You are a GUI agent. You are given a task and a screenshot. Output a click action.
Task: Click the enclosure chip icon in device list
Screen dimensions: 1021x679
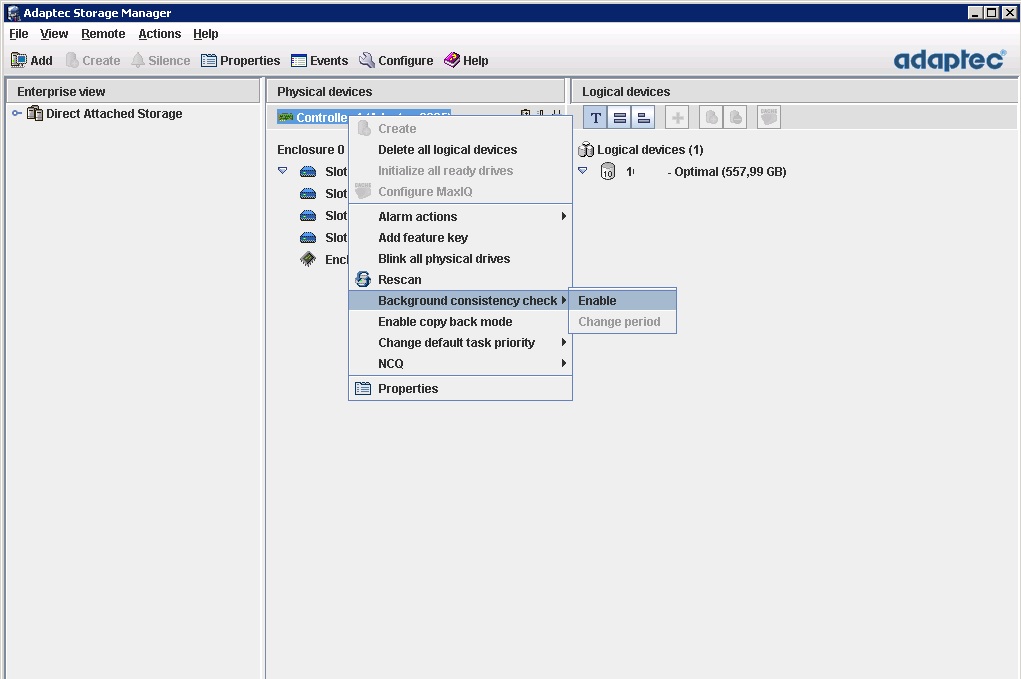coord(308,260)
